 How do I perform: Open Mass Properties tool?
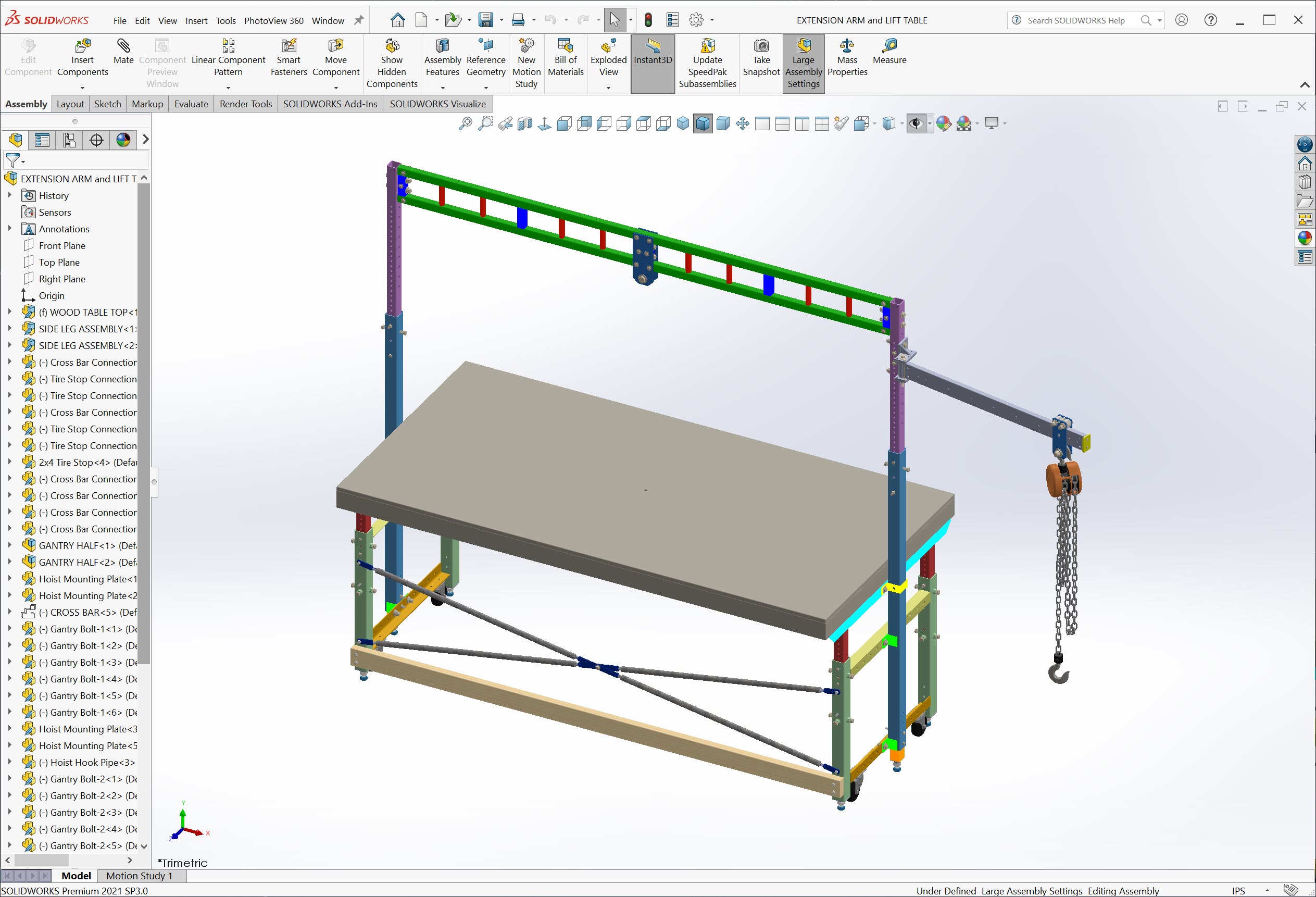(847, 46)
